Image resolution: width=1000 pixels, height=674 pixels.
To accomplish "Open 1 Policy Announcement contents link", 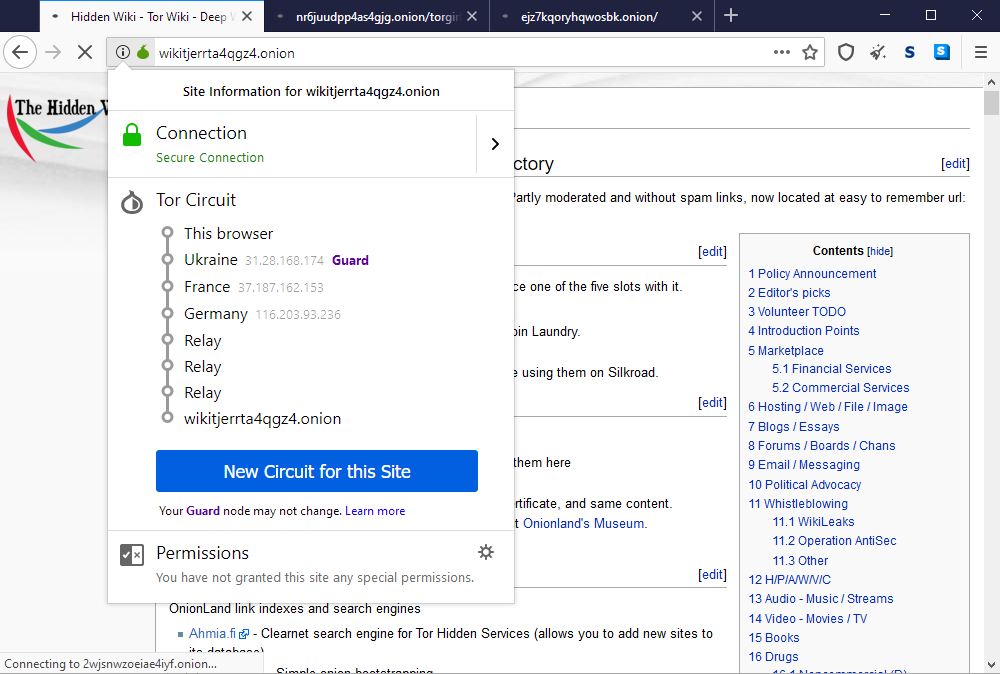I will (812, 274).
